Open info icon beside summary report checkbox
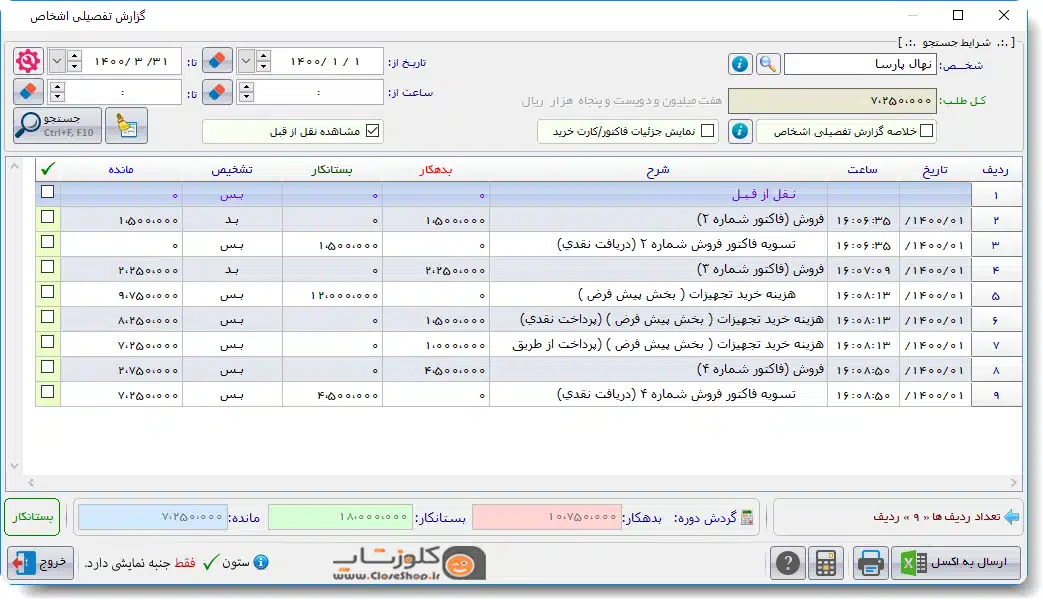This screenshot has height=600, width=1043. tap(740, 131)
